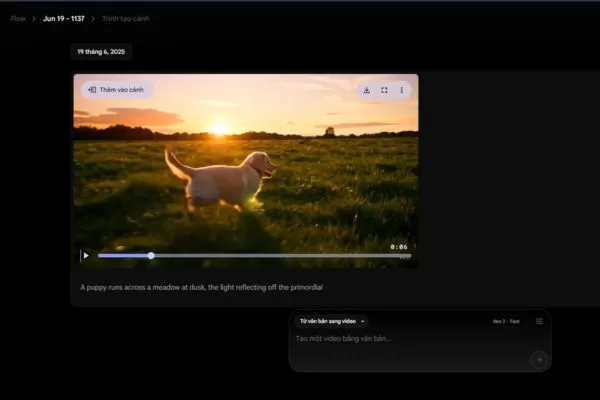Click the prompt text about a puppy

pyautogui.click(x=201, y=287)
